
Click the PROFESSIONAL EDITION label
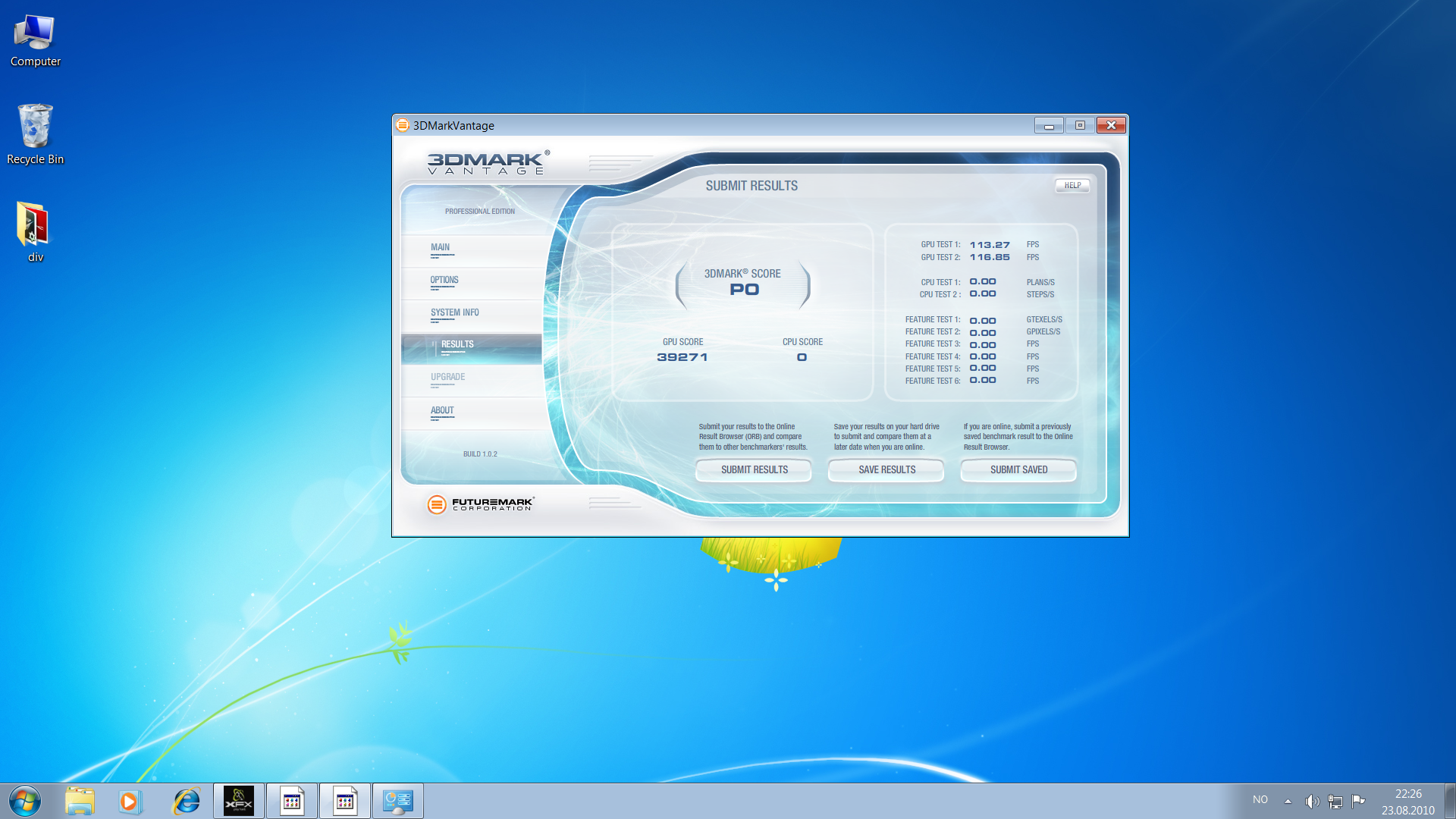(x=480, y=212)
